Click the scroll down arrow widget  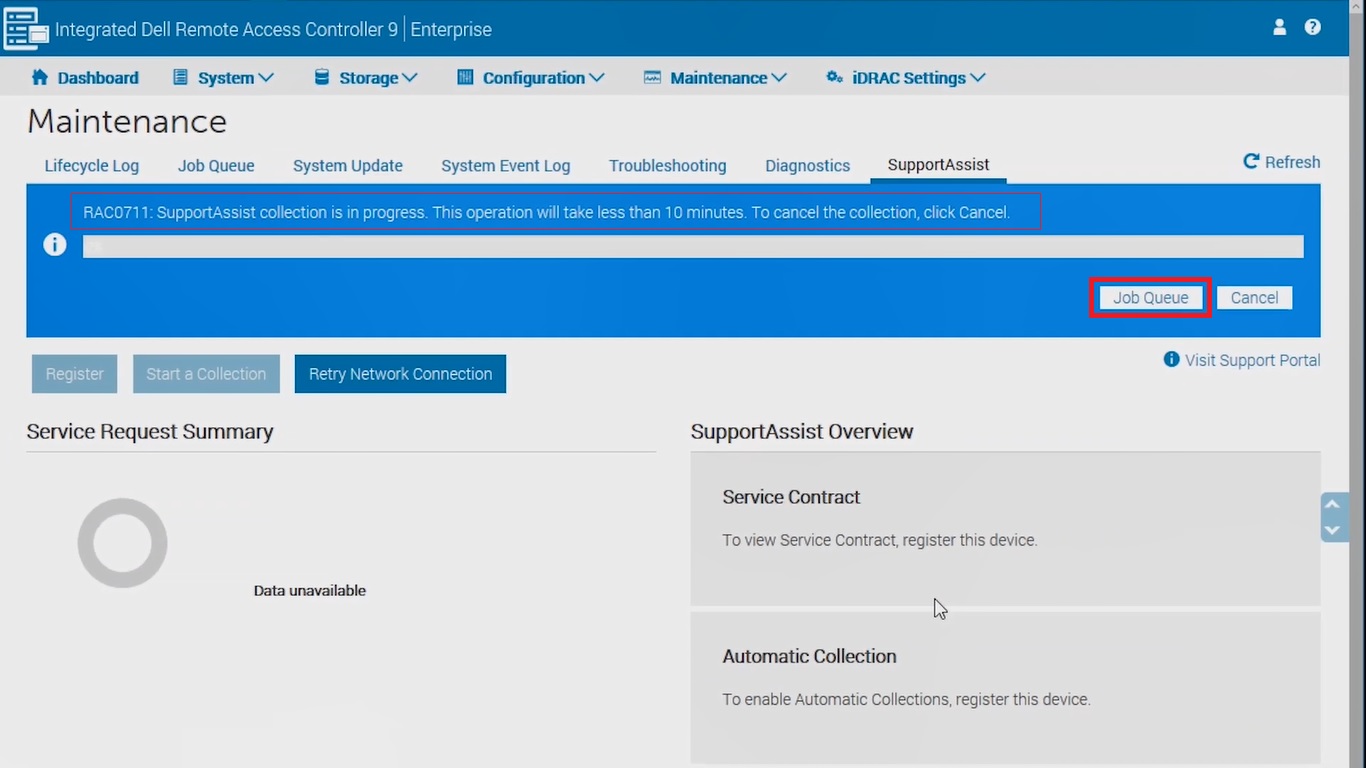tap(1332, 530)
